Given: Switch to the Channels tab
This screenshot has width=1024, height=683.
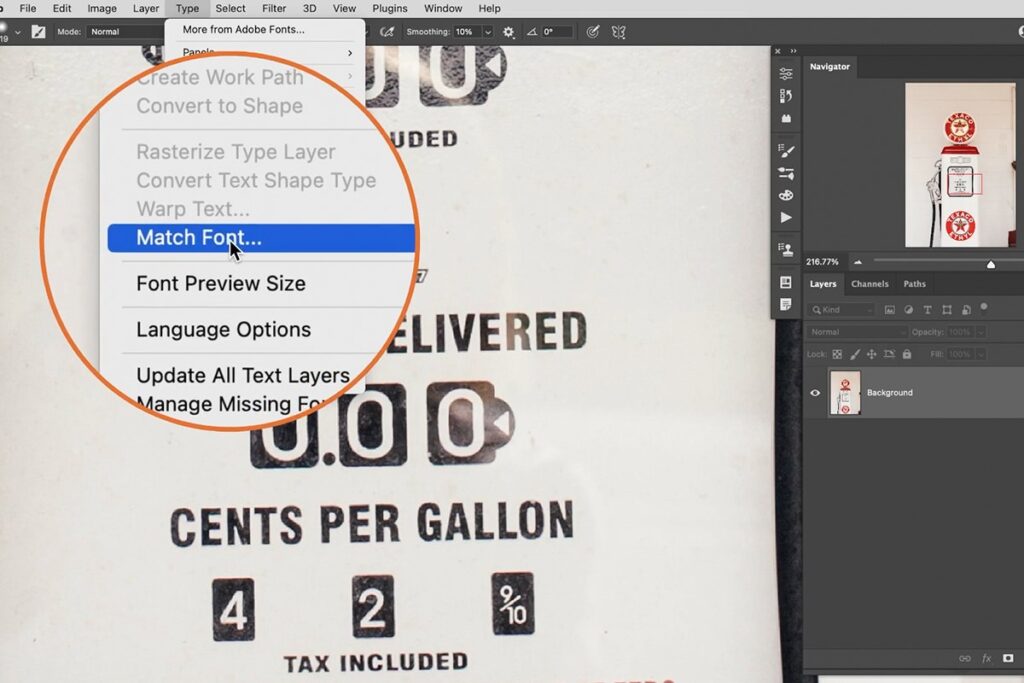Looking at the screenshot, I should [869, 284].
